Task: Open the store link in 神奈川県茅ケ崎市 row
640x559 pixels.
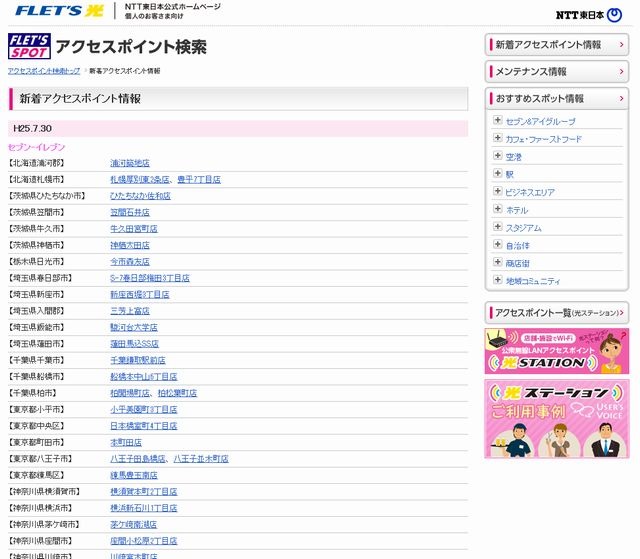Action: 133,525
